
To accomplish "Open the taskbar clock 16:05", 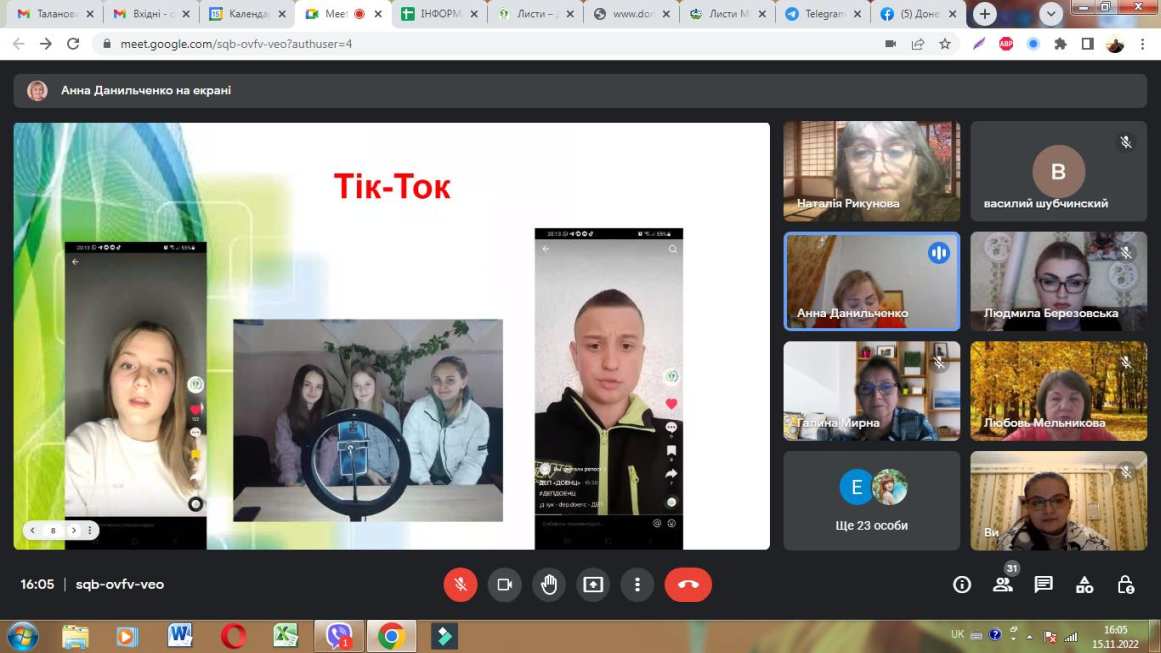I will click(1115, 637).
